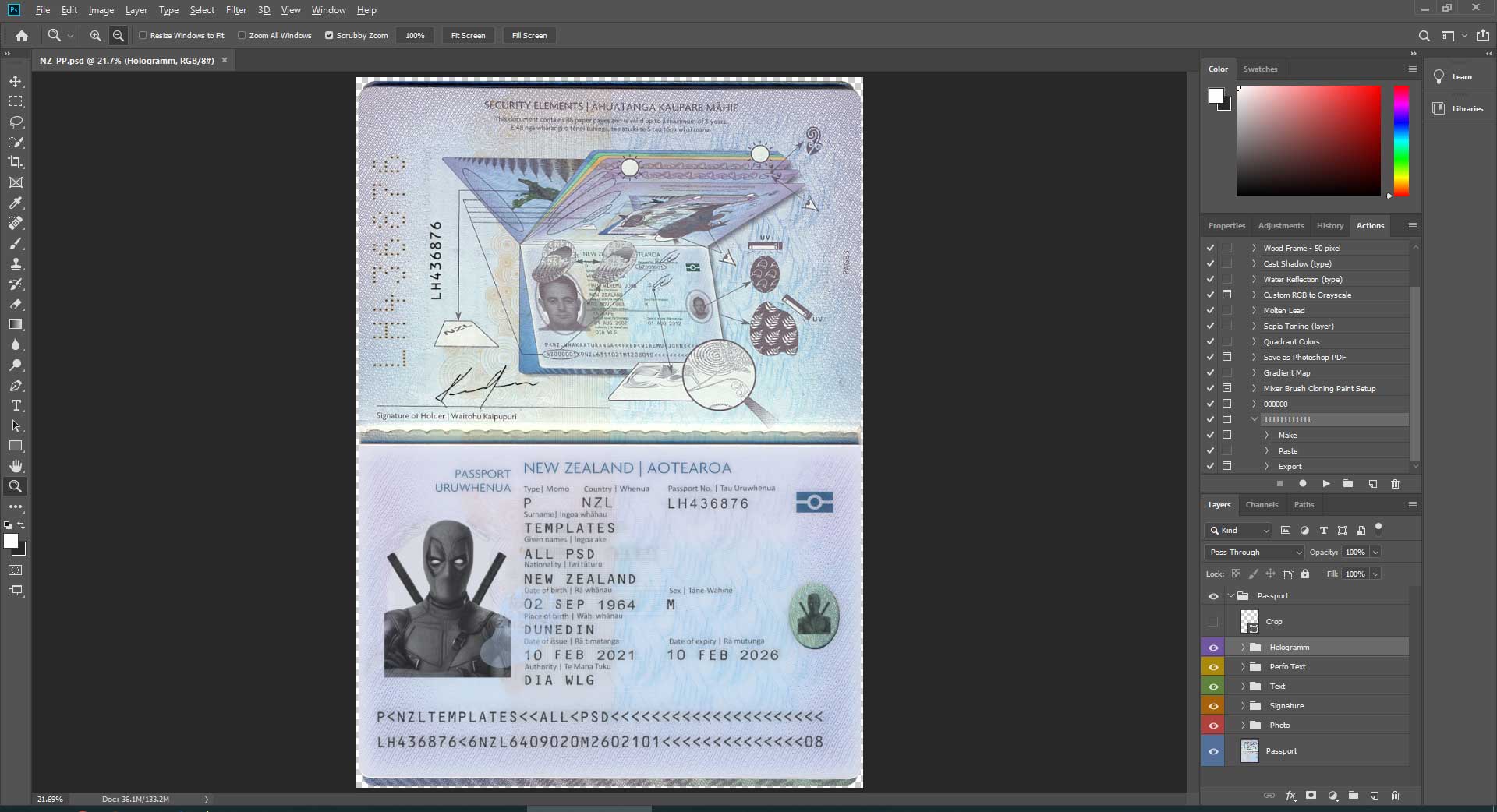This screenshot has width=1497, height=812.
Task: Open the layer blend mode dropdown
Action: pyautogui.click(x=1254, y=552)
